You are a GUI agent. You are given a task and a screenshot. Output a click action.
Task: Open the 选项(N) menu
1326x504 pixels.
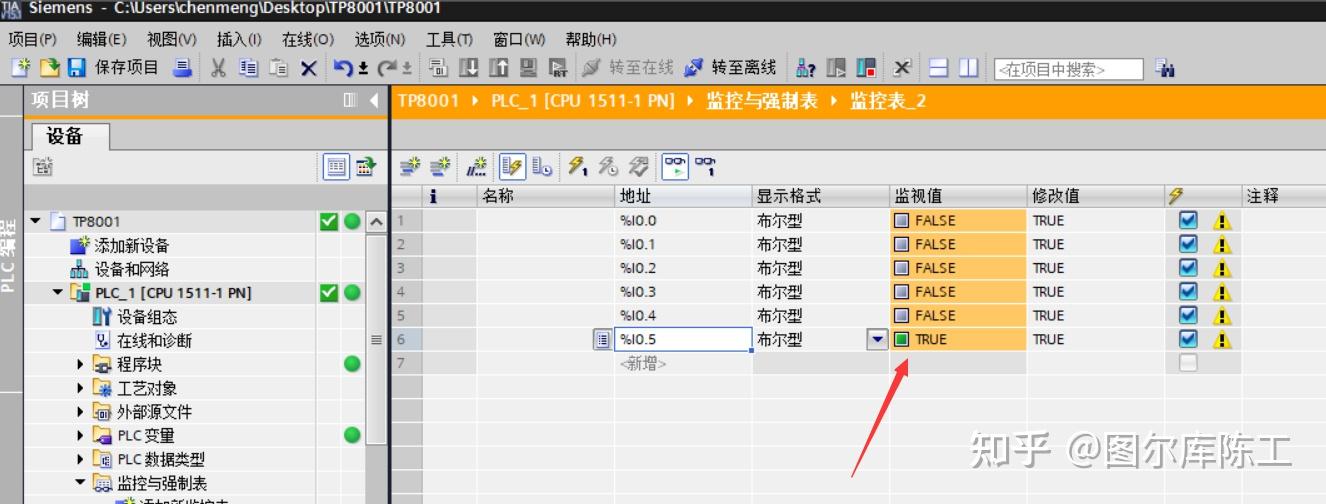pyautogui.click(x=379, y=39)
